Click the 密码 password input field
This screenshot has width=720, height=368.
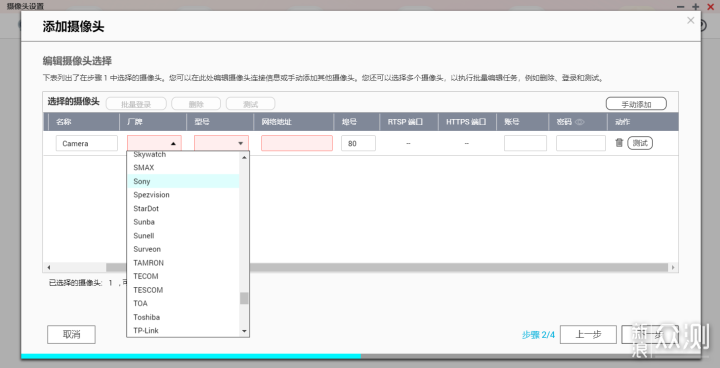581,143
